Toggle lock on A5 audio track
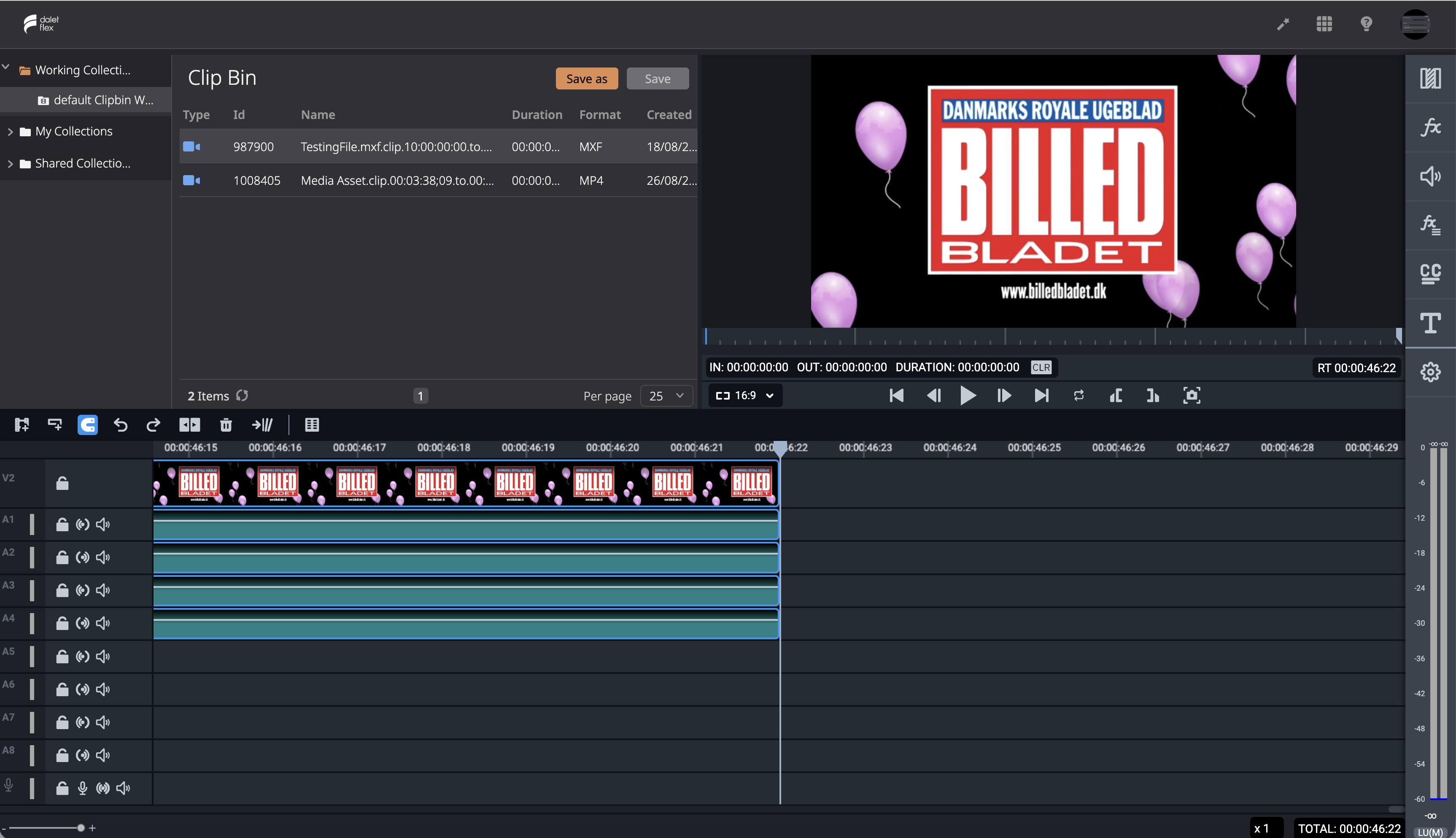This screenshot has width=1456, height=838. [x=62, y=656]
